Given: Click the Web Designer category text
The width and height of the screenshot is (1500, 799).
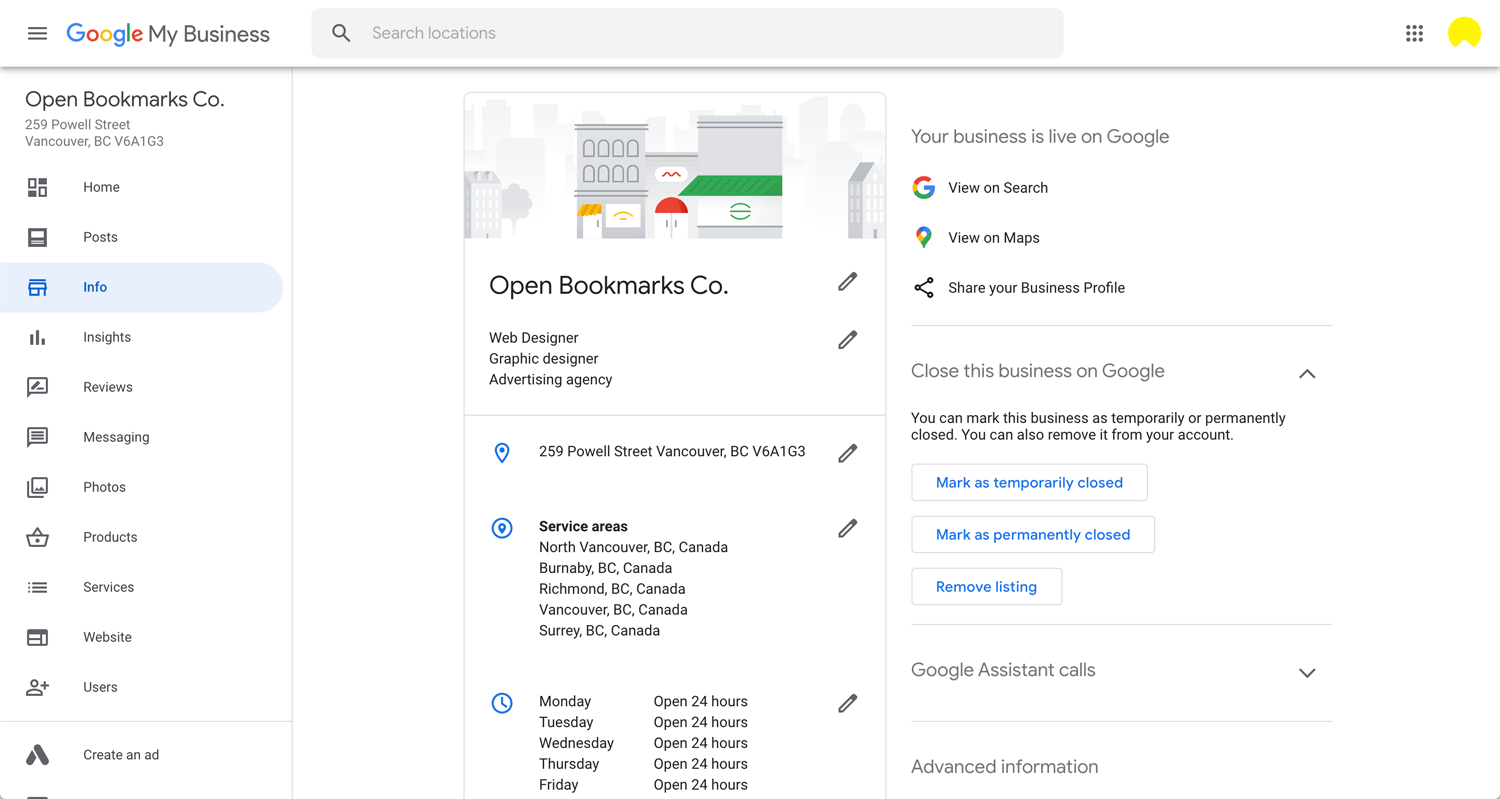Looking at the screenshot, I should click(x=534, y=338).
